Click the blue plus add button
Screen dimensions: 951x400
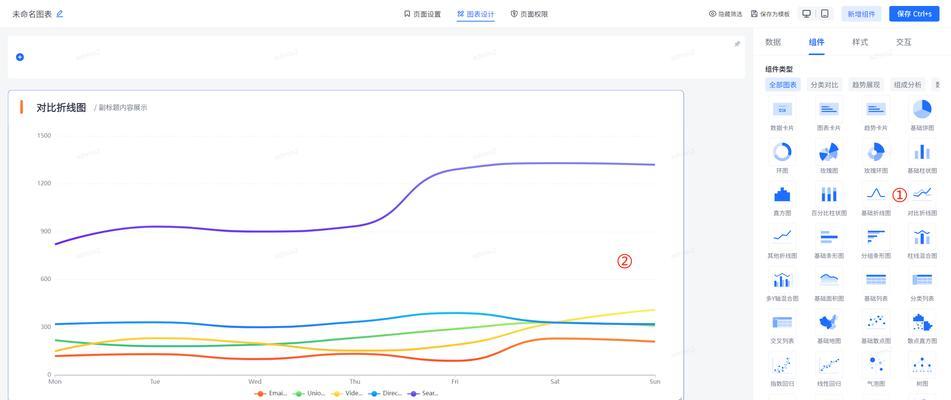[20, 57]
